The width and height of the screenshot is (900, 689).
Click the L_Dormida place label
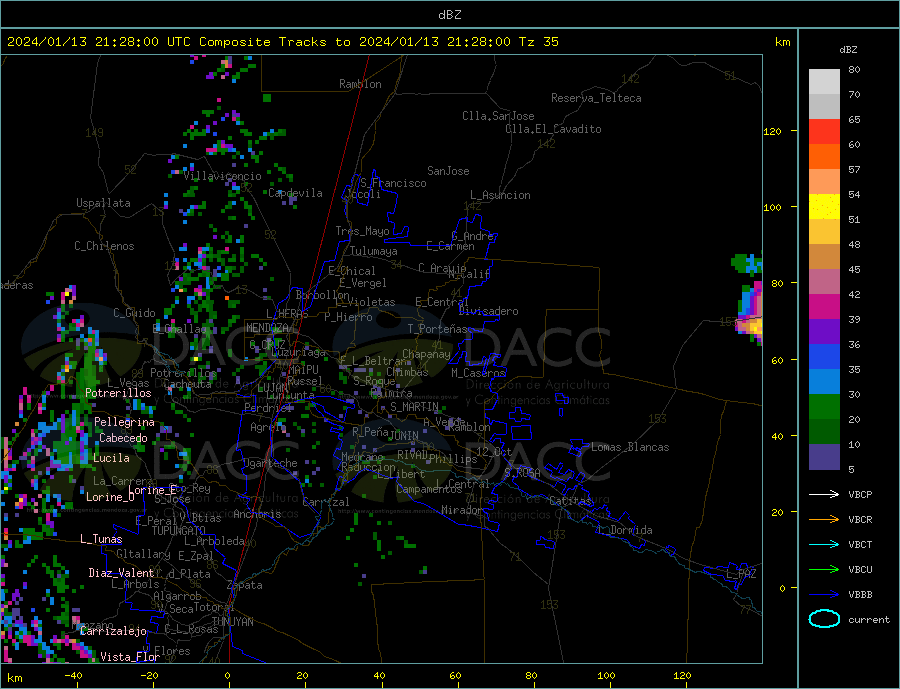[x=626, y=530]
